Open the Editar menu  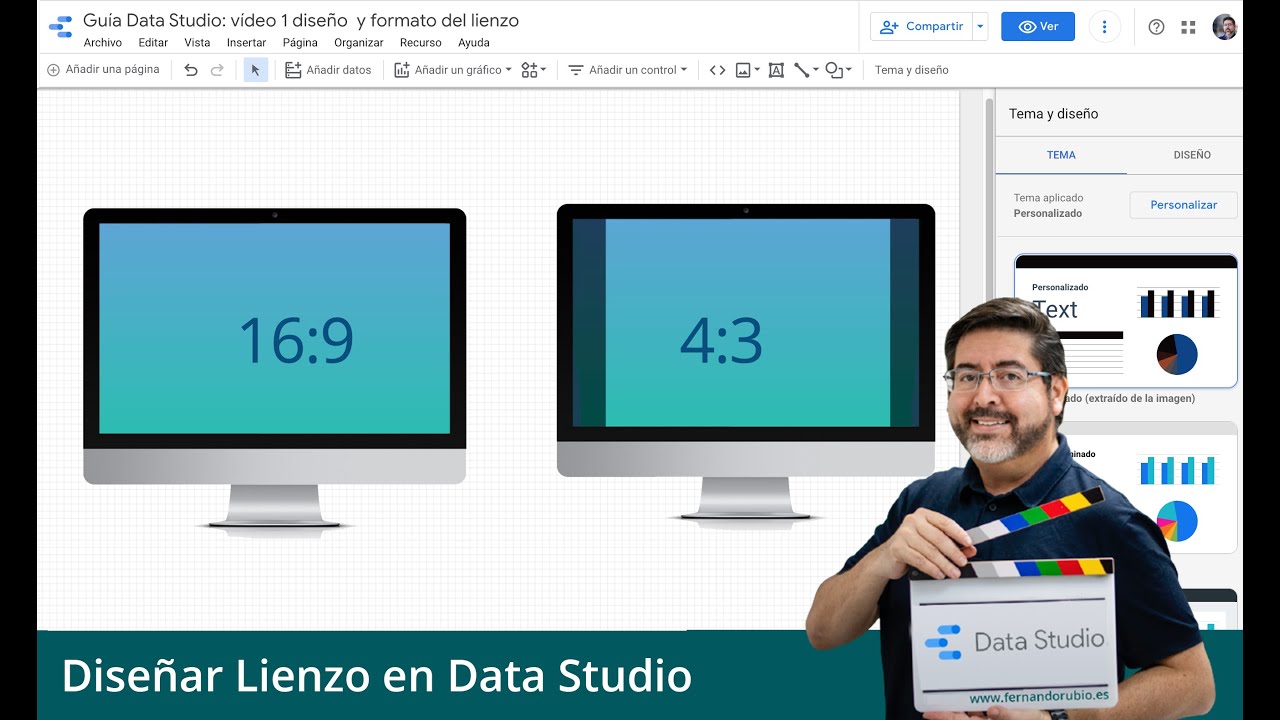pyautogui.click(x=153, y=43)
